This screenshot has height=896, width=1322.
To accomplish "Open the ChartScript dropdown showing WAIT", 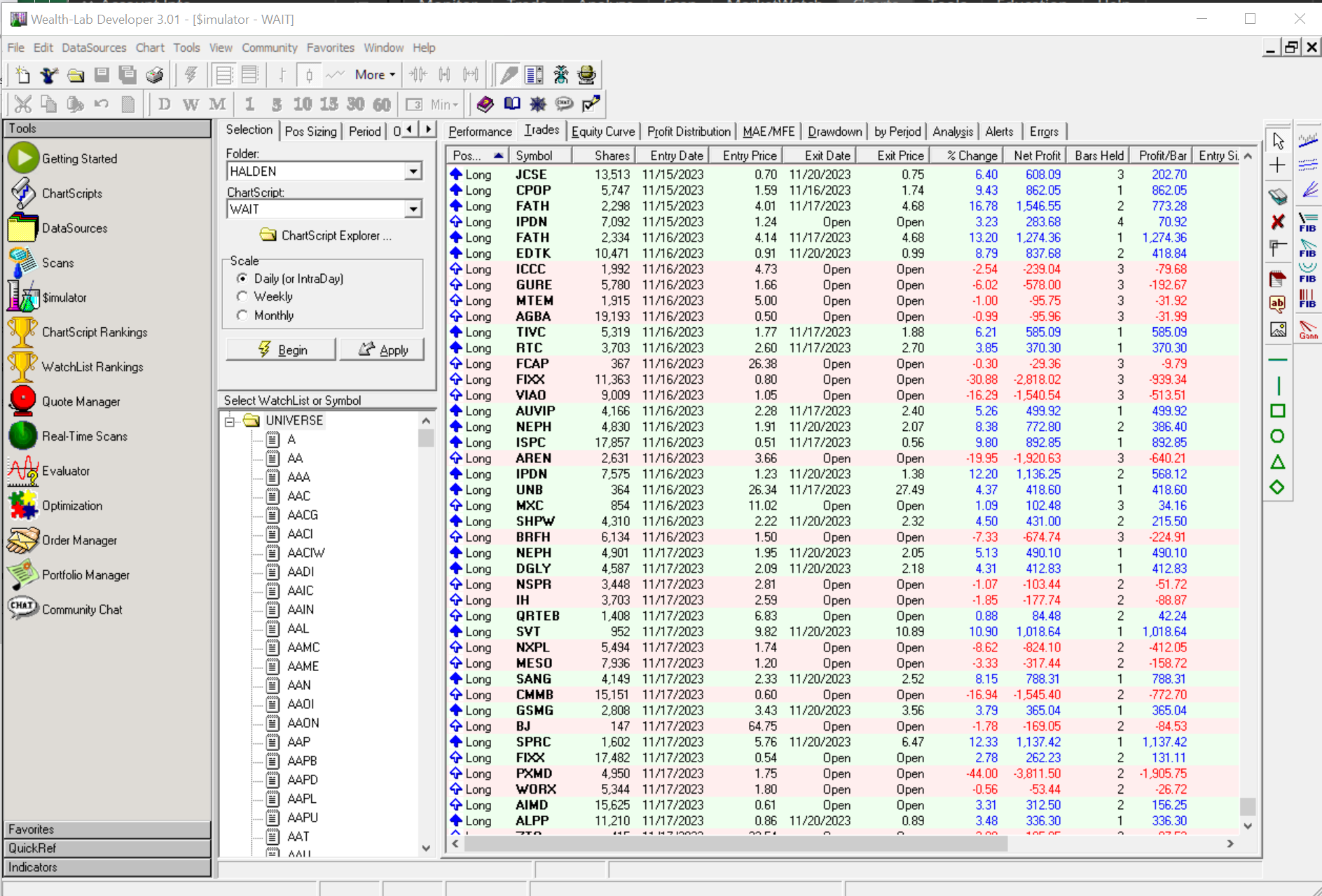I will 413,209.
